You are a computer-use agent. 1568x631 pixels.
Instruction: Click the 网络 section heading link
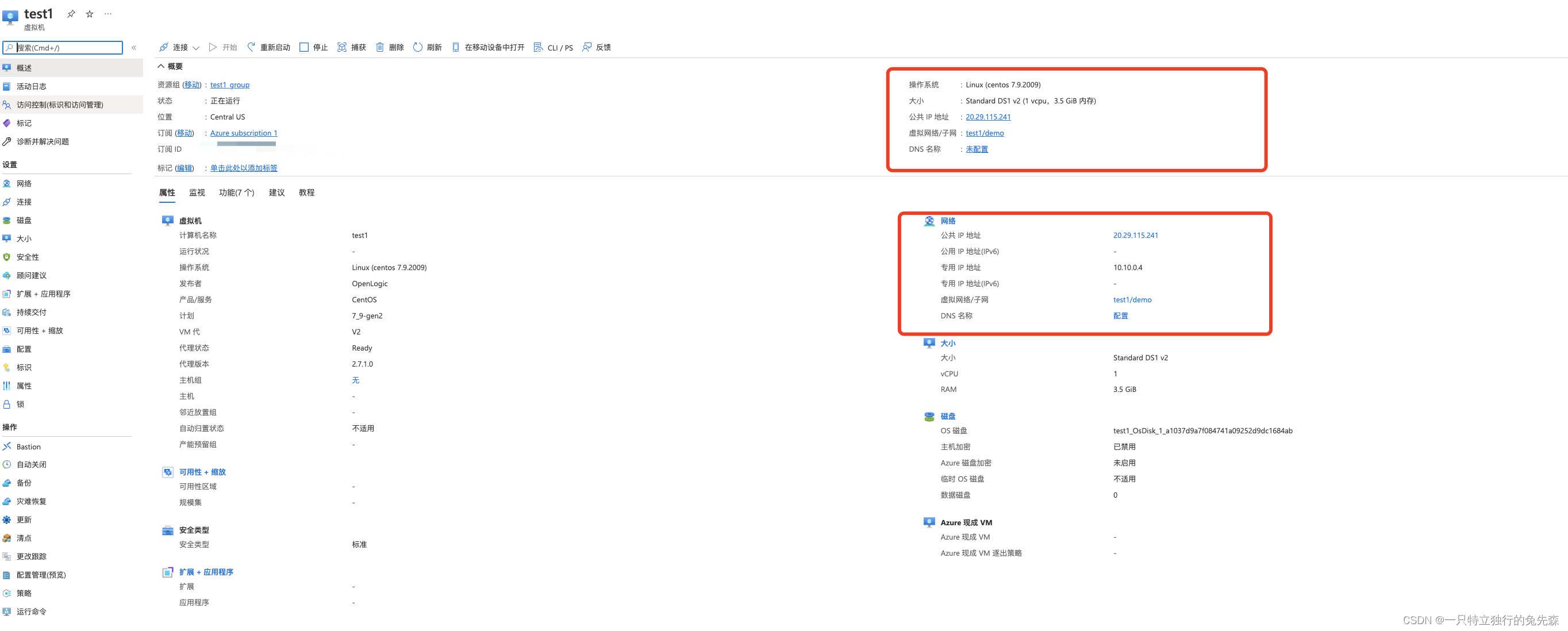[948, 221]
